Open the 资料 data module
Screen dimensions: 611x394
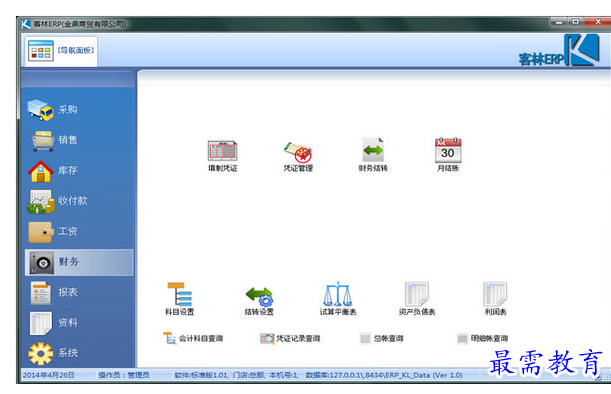tap(54, 323)
